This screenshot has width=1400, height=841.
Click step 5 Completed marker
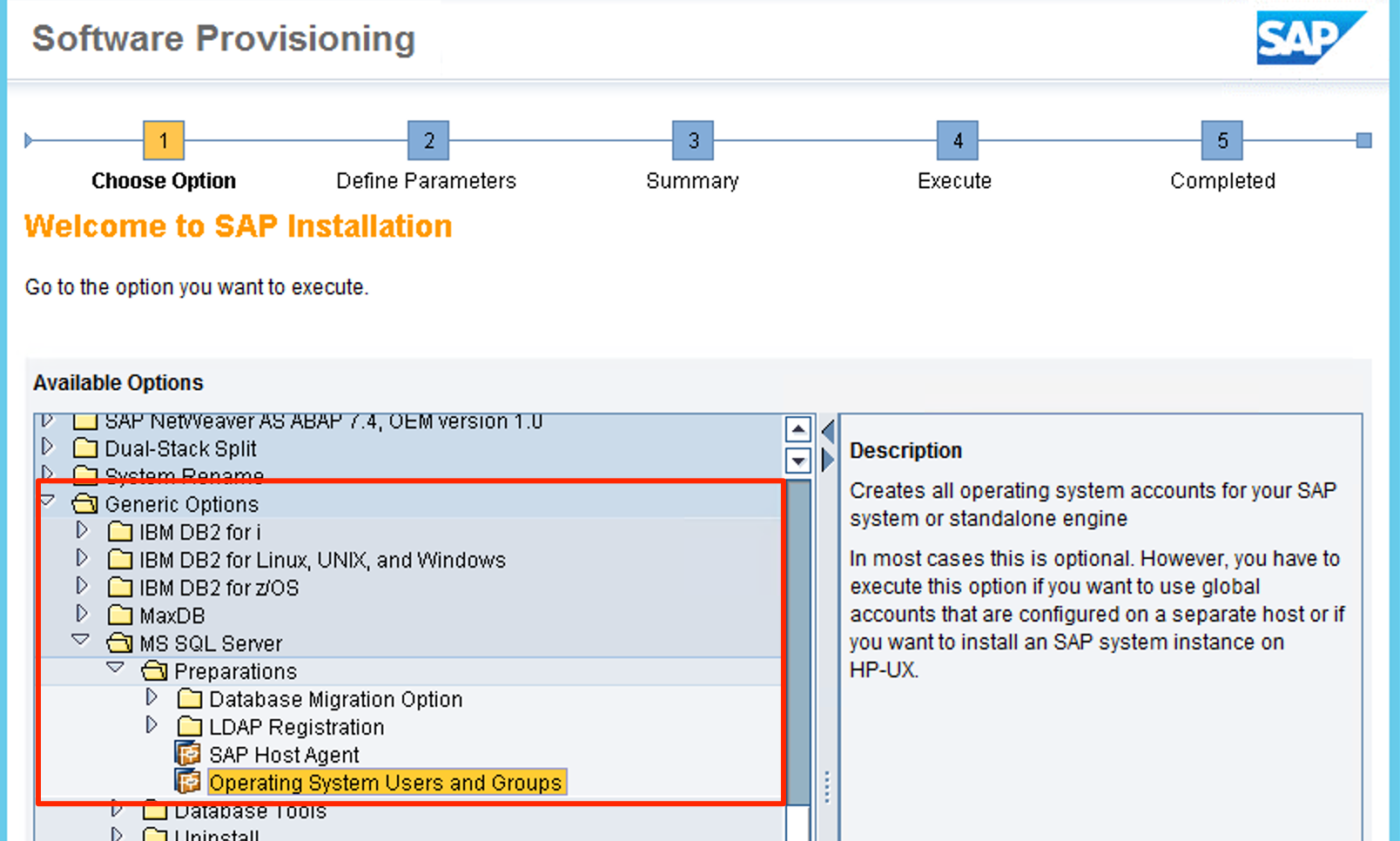pos(1222,141)
